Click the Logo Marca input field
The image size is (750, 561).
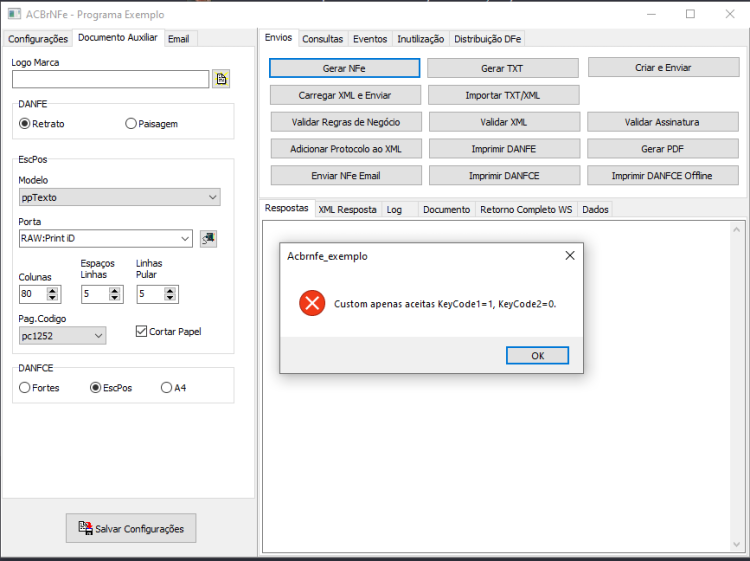pyautogui.click(x=110, y=79)
